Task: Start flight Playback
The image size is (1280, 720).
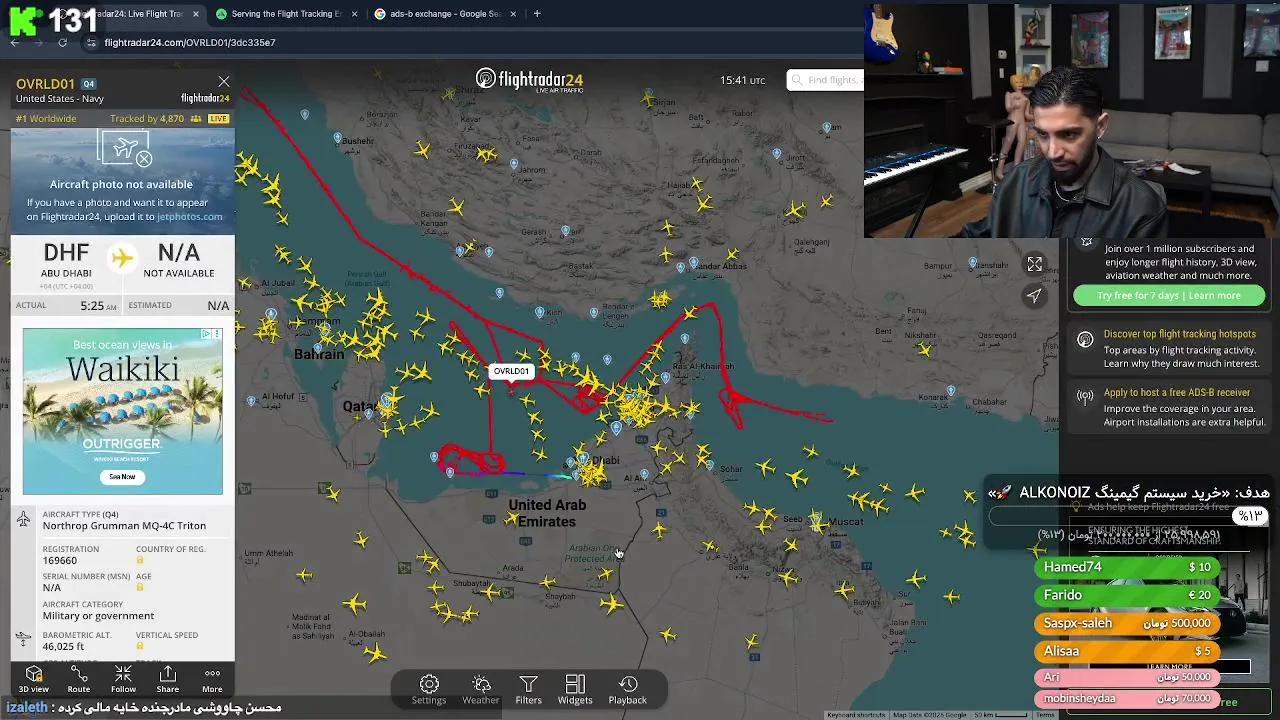Action: [628, 690]
